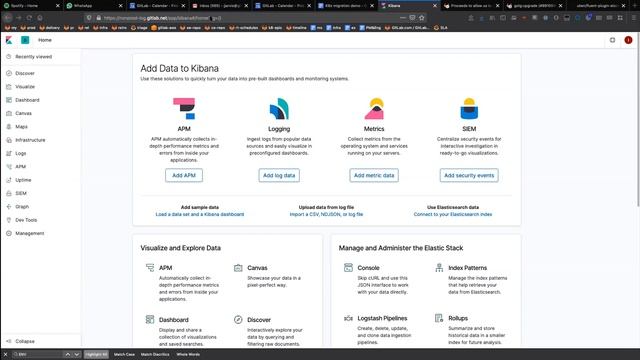
Task: Expand the Recently viewed list
Action: [x=33, y=57]
